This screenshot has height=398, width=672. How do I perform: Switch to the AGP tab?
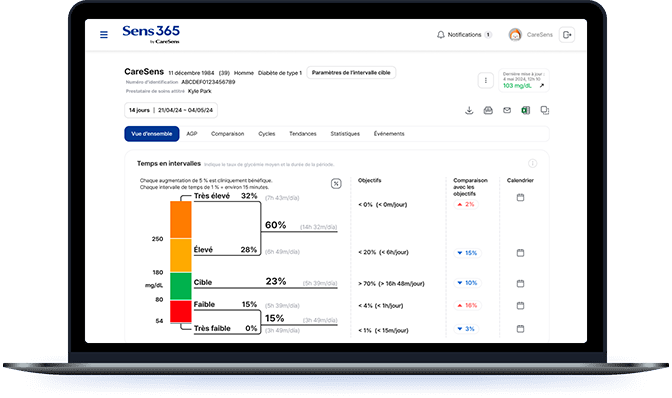192,134
